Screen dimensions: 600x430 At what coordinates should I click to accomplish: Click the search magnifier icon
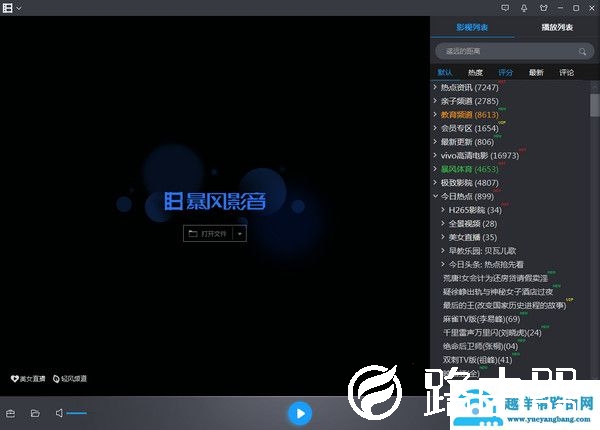tap(582, 51)
